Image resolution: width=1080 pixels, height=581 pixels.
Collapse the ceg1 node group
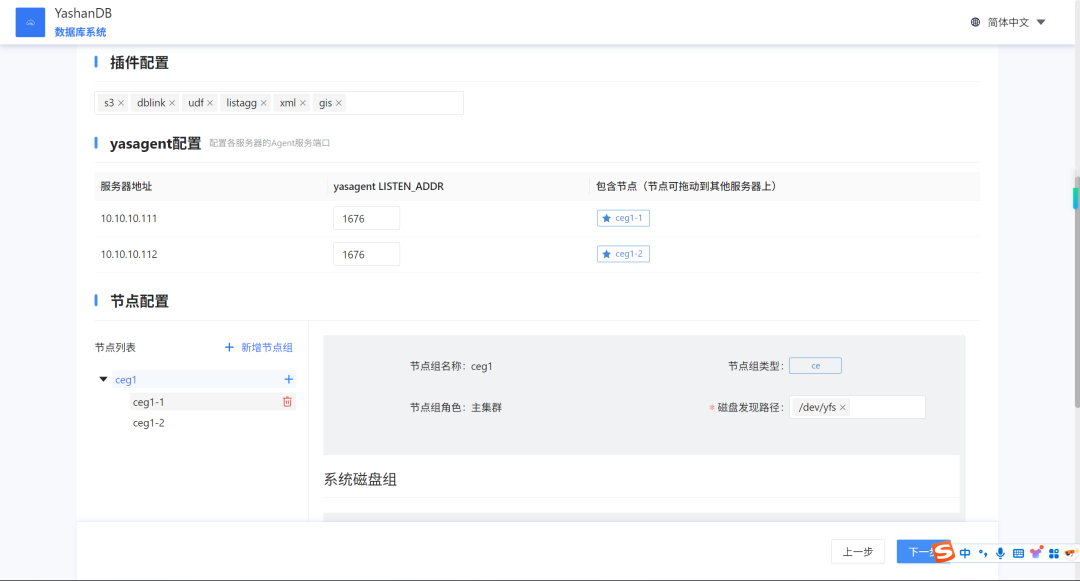click(103, 379)
